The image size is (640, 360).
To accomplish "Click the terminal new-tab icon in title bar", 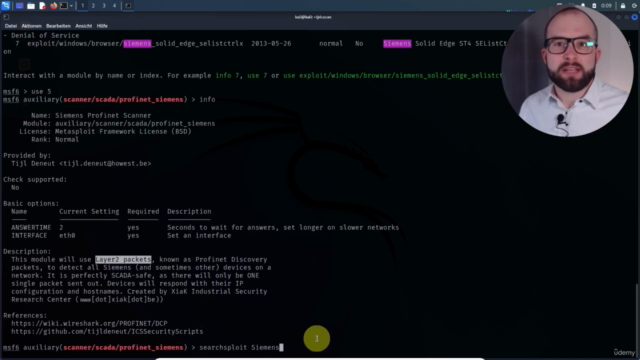I will click(6, 17).
